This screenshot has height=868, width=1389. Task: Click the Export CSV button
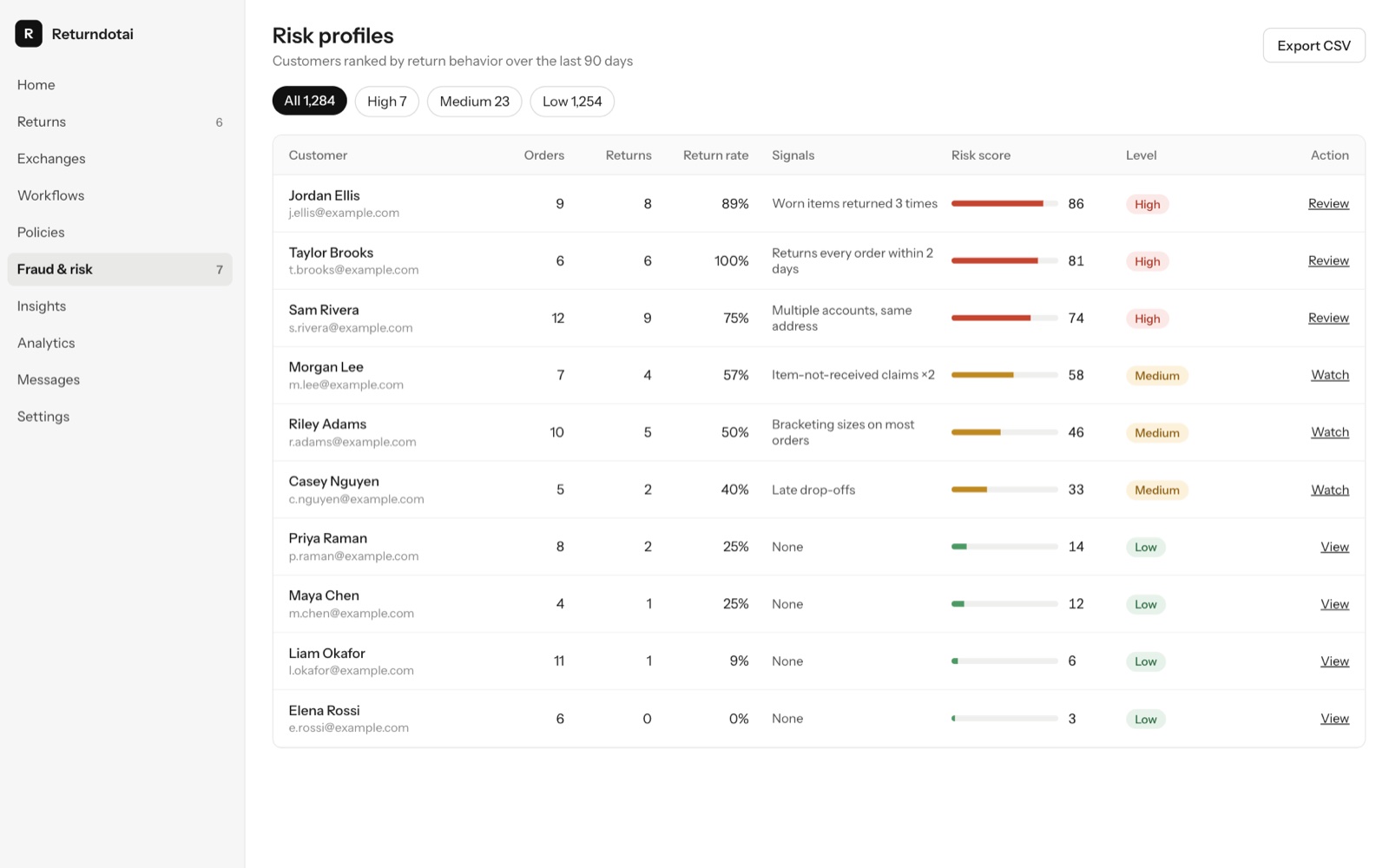tap(1313, 45)
